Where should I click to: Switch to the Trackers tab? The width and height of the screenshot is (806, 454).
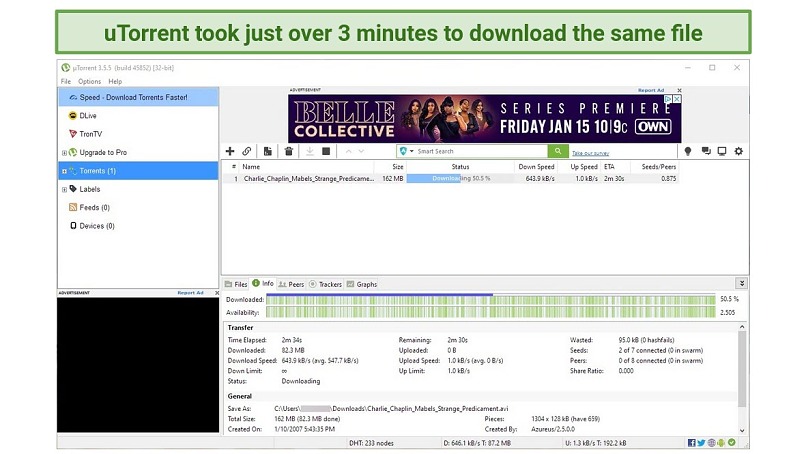(325, 284)
